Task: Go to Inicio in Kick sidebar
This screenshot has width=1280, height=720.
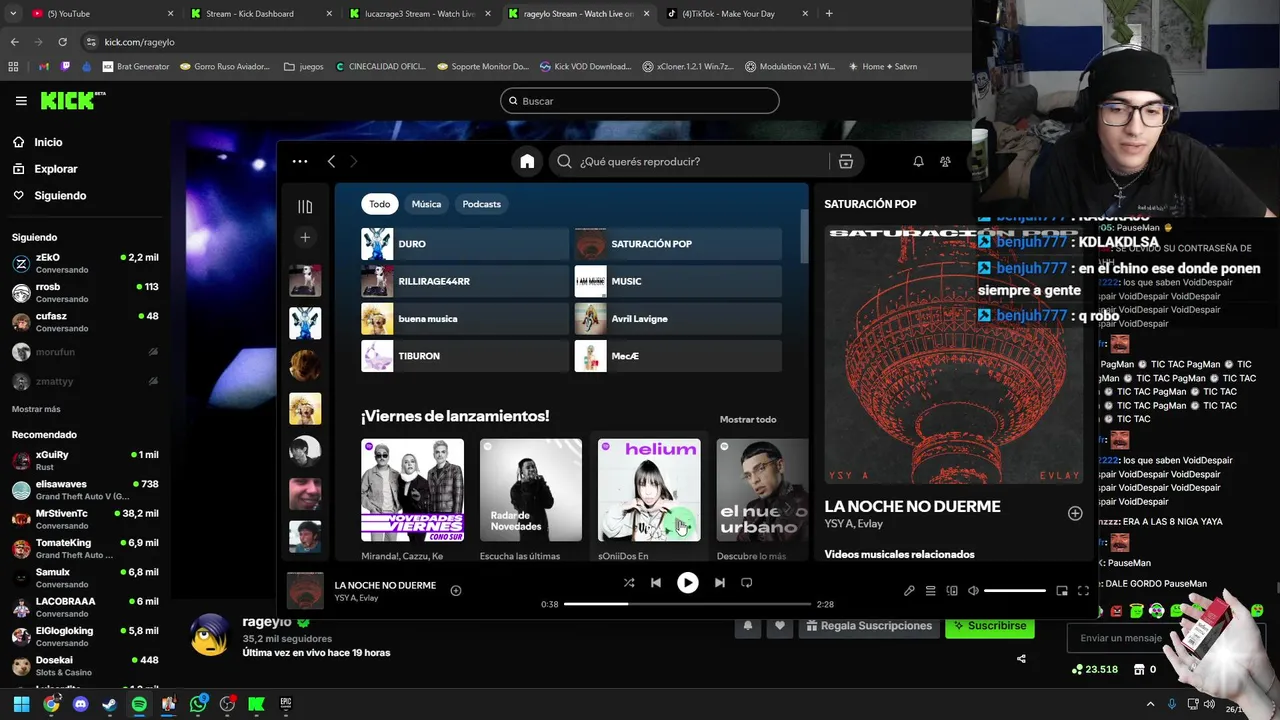Action: click(48, 142)
